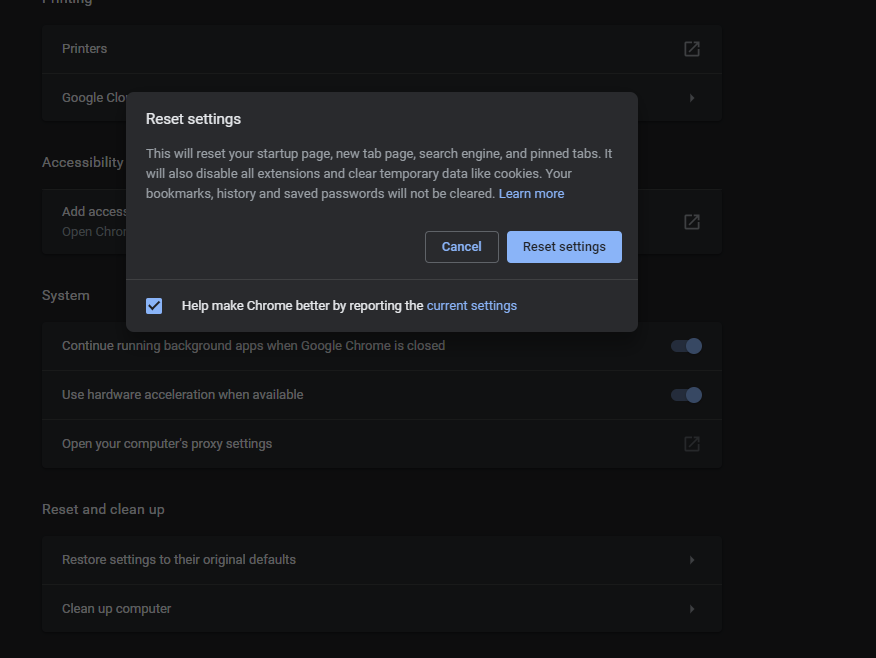Uncheck Help make Chrome better reporting checkbox
This screenshot has height=658, width=876.
[x=153, y=305]
